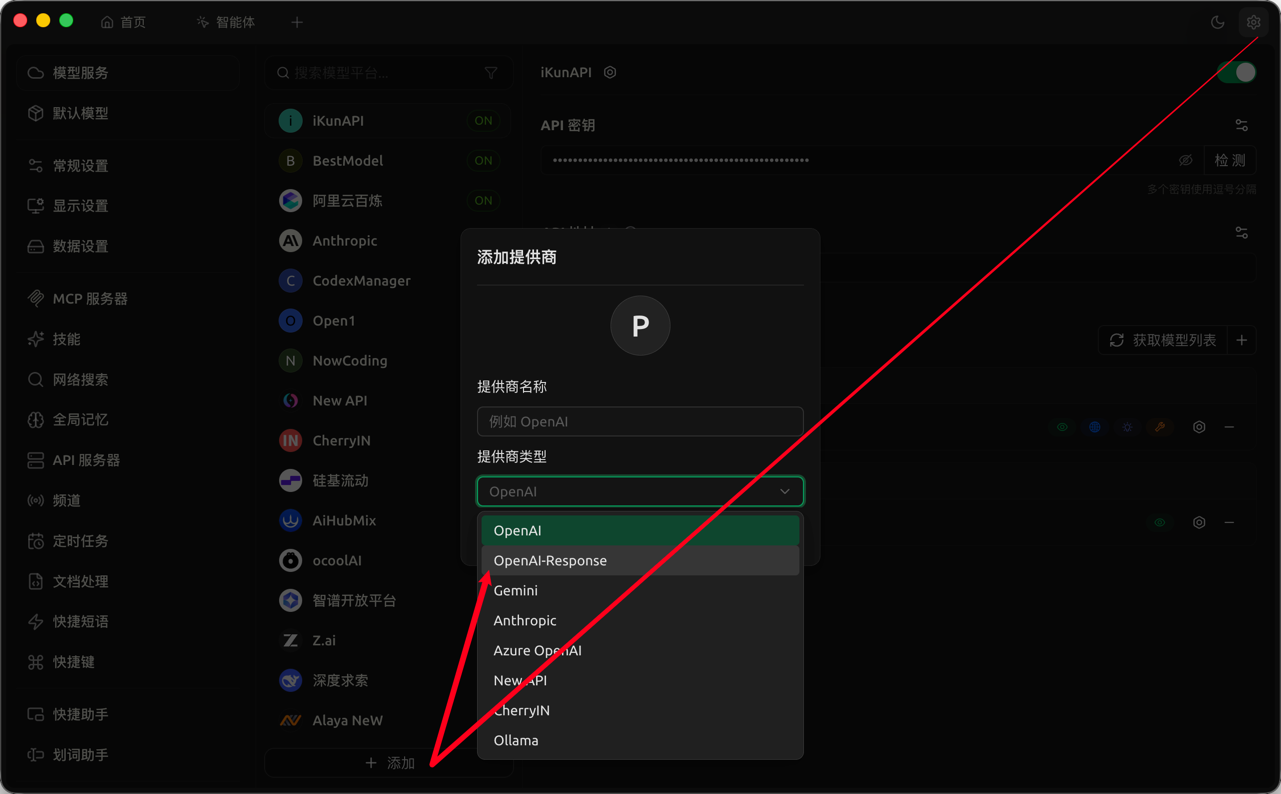Choose Azure OpenAI option
The height and width of the screenshot is (794, 1281).
tap(640, 651)
